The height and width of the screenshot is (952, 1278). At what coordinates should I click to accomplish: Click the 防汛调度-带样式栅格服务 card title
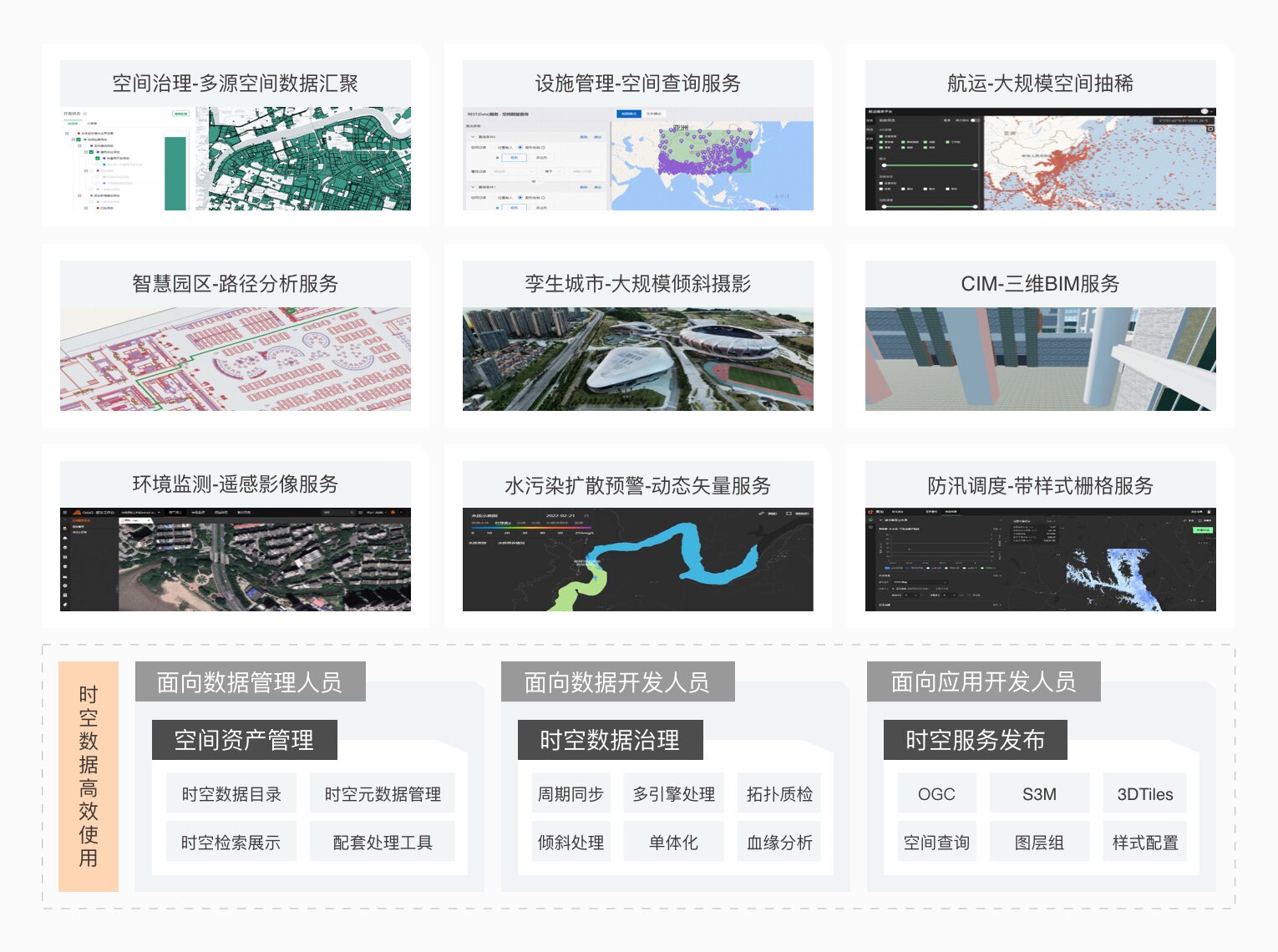point(1040,486)
